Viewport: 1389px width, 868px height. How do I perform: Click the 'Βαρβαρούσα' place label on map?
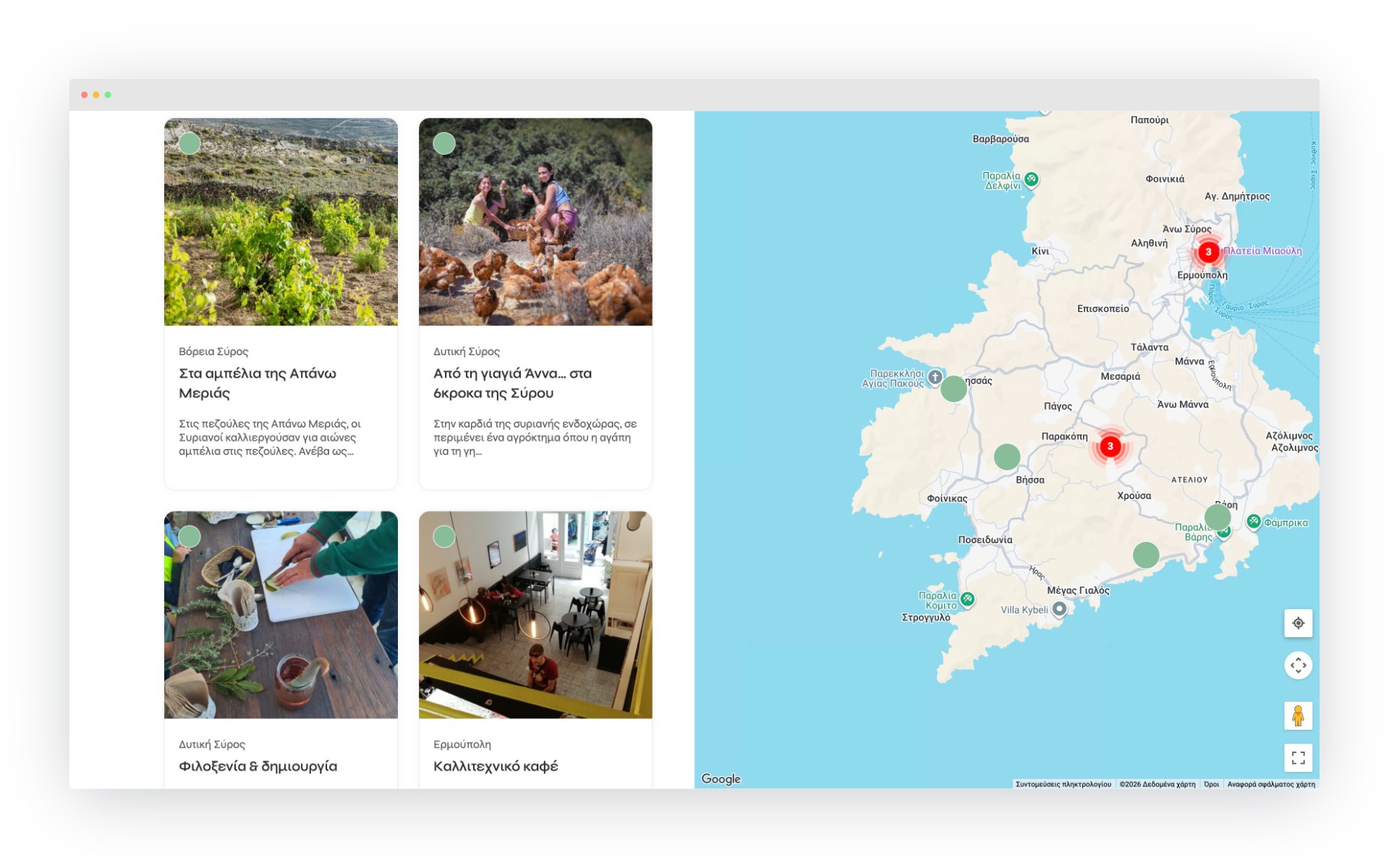1001,139
